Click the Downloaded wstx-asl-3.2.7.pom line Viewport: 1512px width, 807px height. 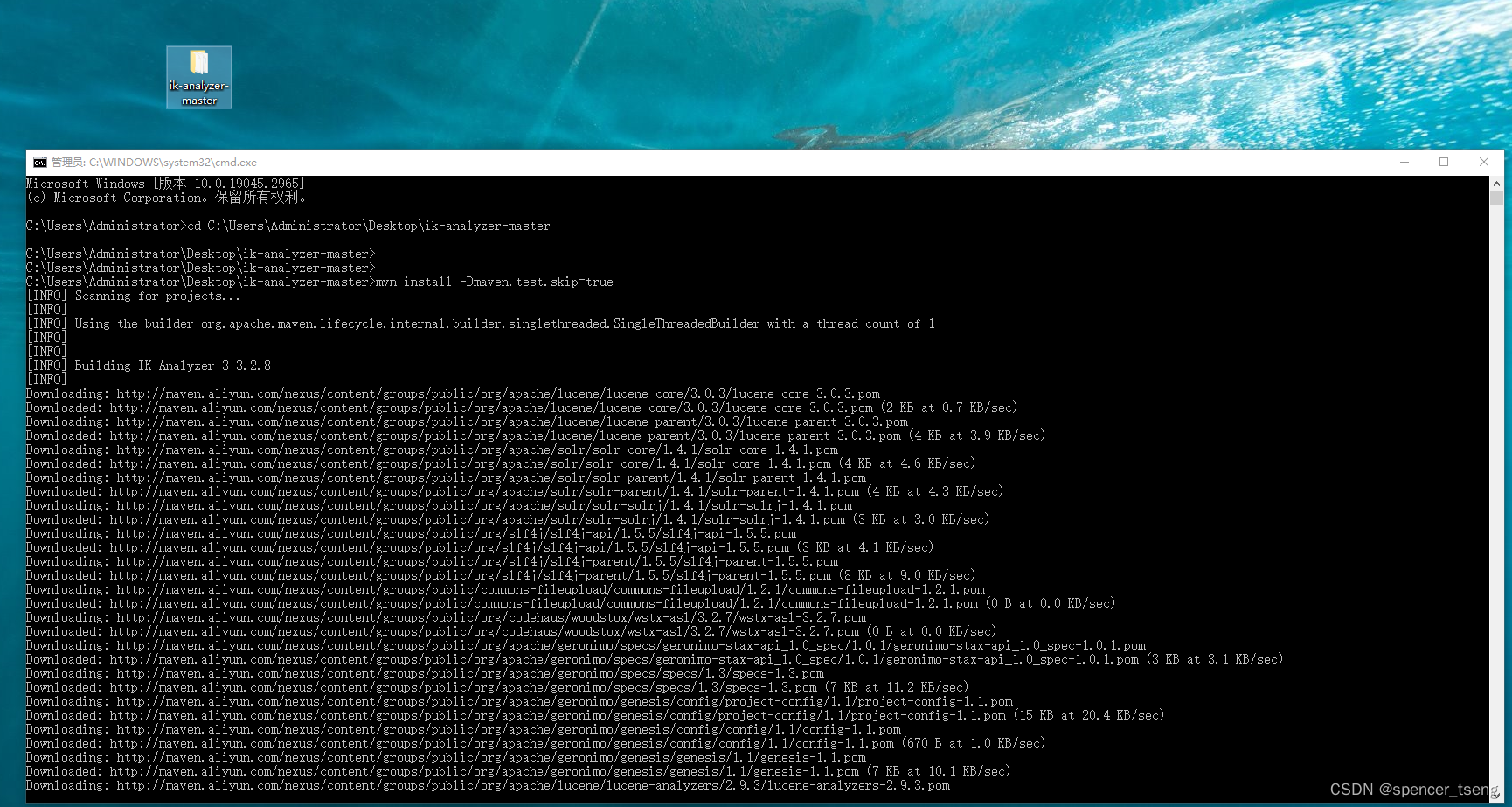[x=511, y=631]
